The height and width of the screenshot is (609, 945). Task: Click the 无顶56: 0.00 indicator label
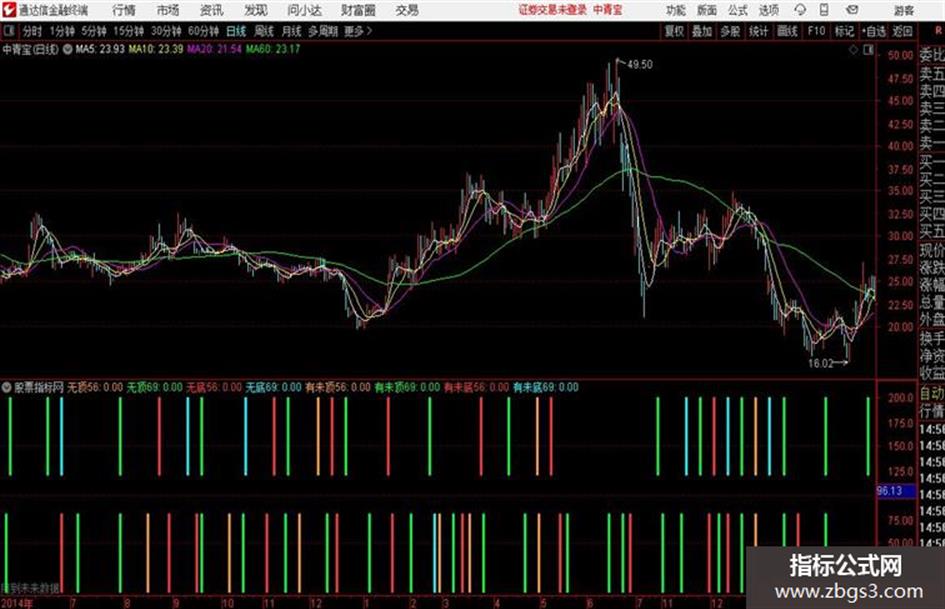point(95,387)
